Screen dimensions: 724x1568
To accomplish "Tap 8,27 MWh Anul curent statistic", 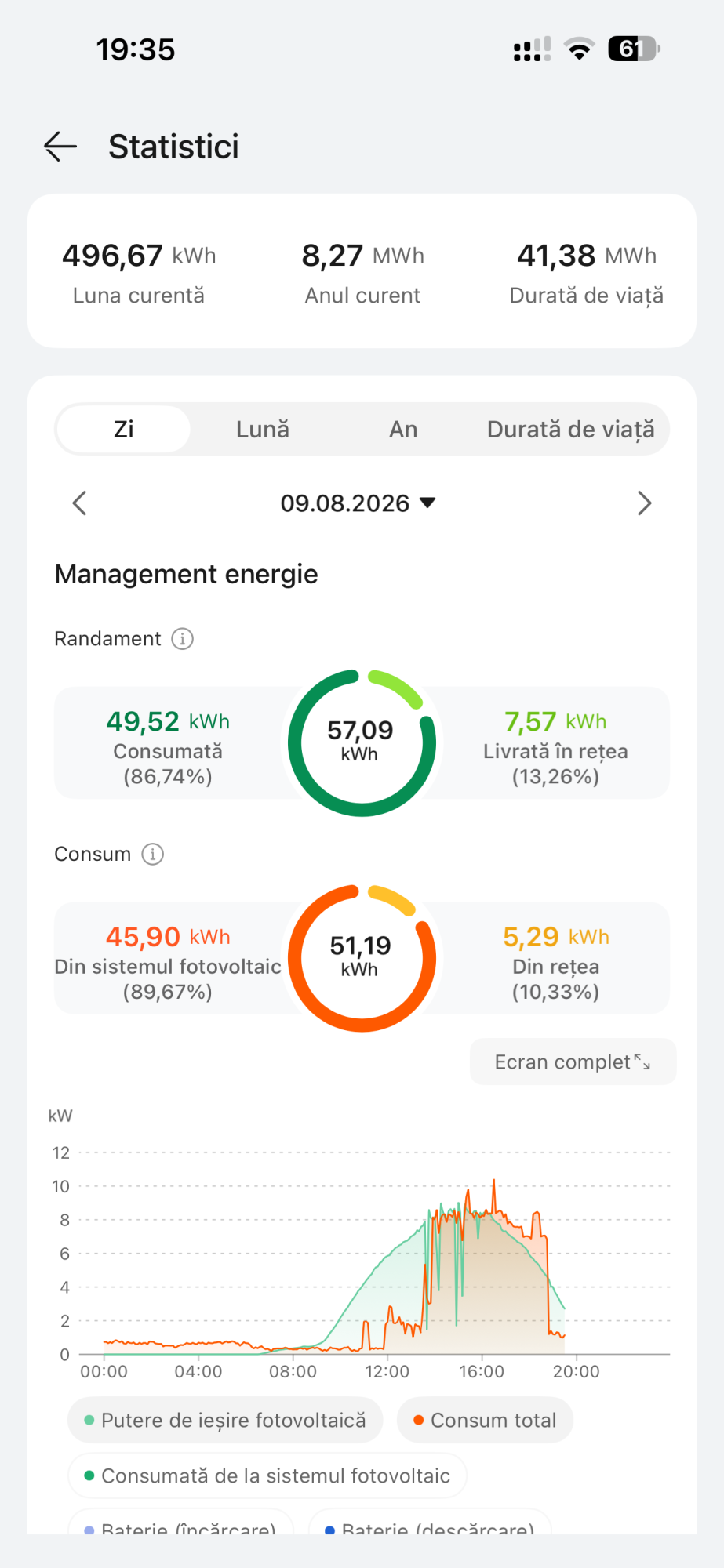I will [x=362, y=272].
